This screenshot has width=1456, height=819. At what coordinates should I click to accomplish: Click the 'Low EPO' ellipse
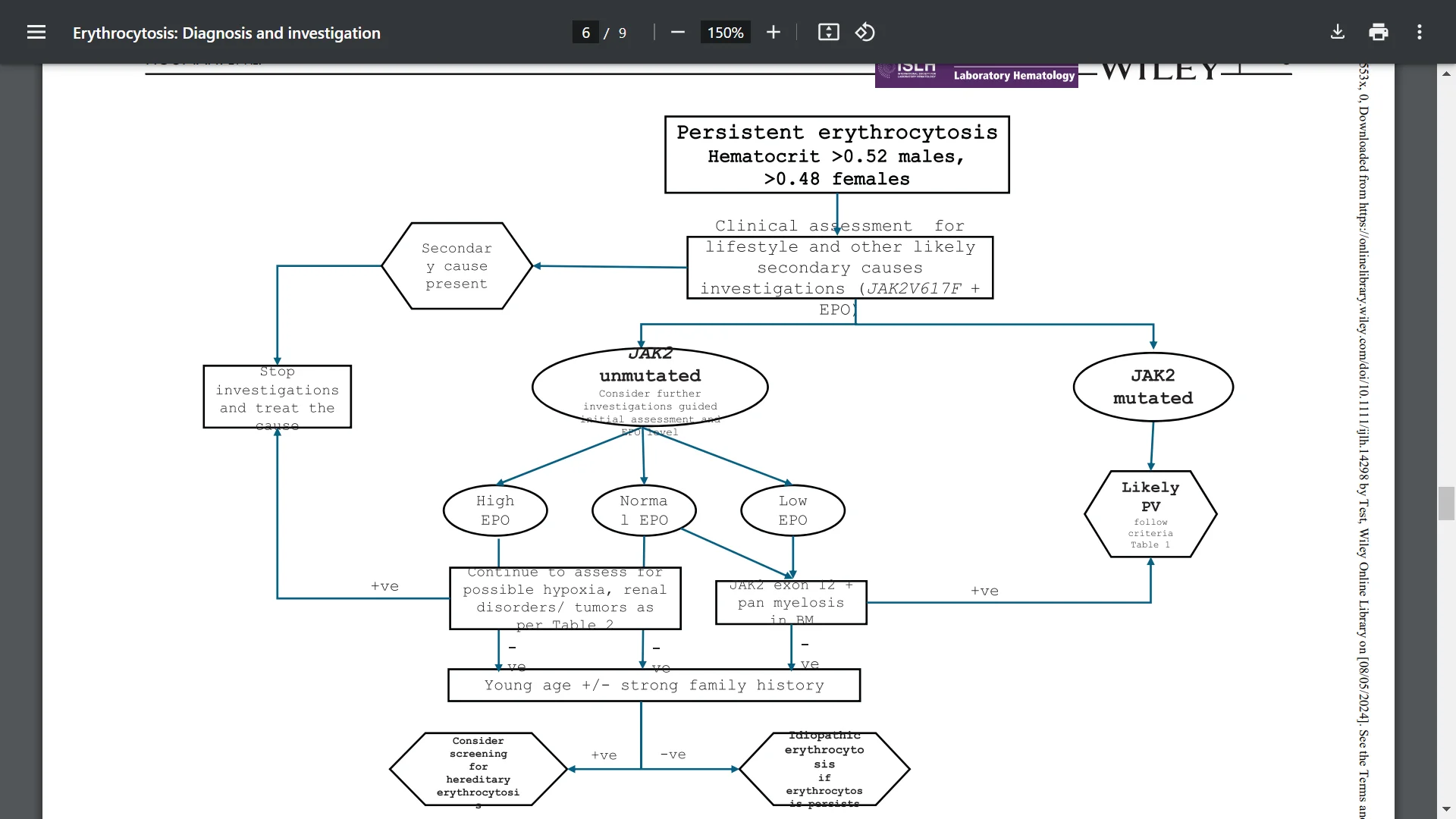tap(793, 510)
